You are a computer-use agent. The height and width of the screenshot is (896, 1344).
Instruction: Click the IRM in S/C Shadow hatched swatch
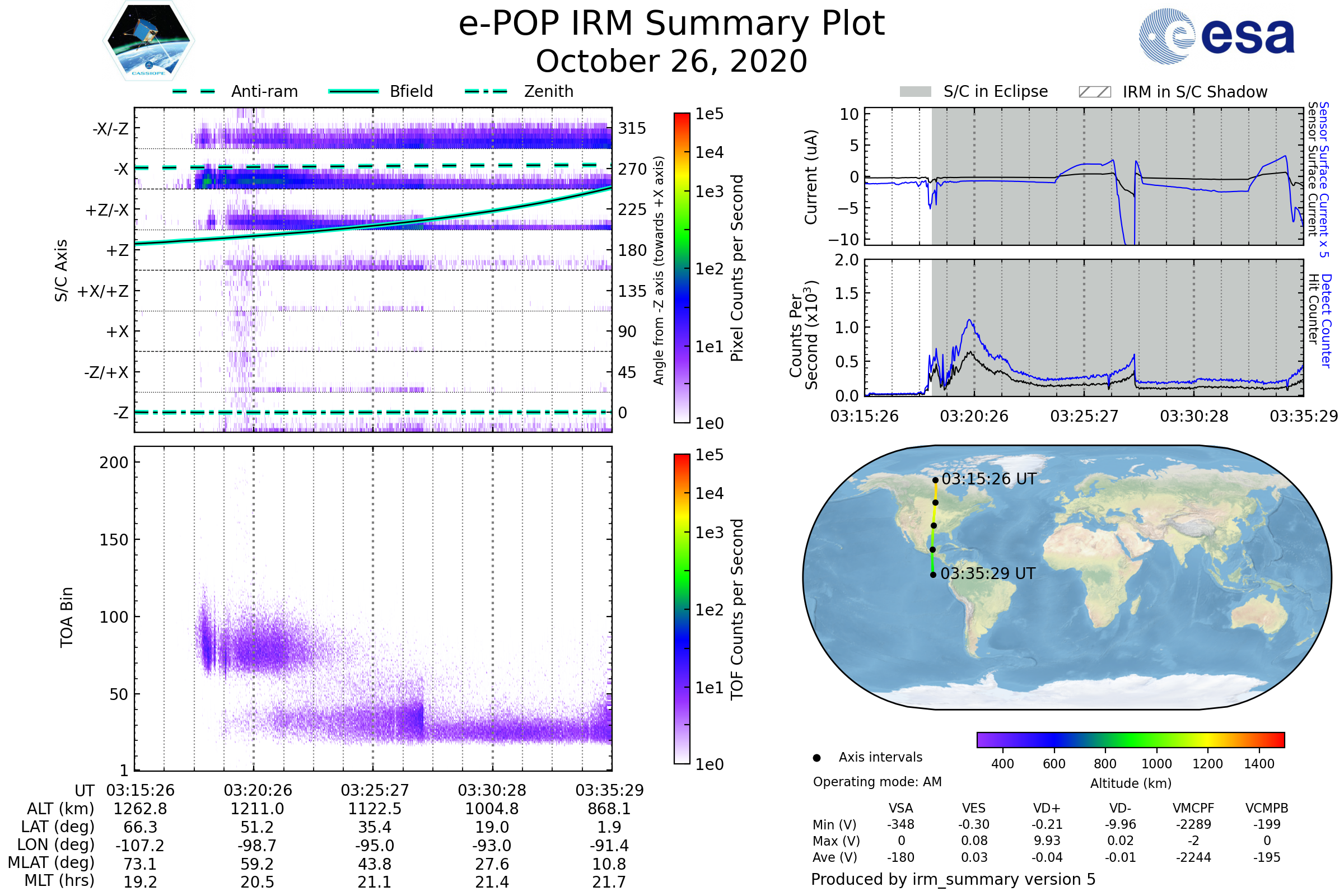tap(1094, 92)
